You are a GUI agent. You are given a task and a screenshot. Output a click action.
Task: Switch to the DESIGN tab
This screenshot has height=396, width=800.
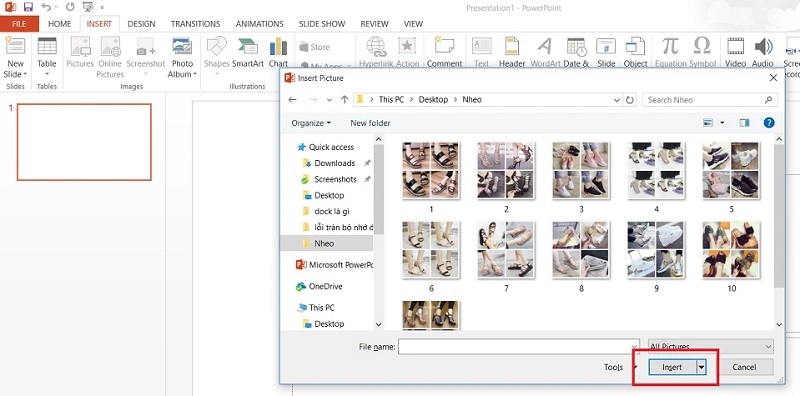coord(141,24)
